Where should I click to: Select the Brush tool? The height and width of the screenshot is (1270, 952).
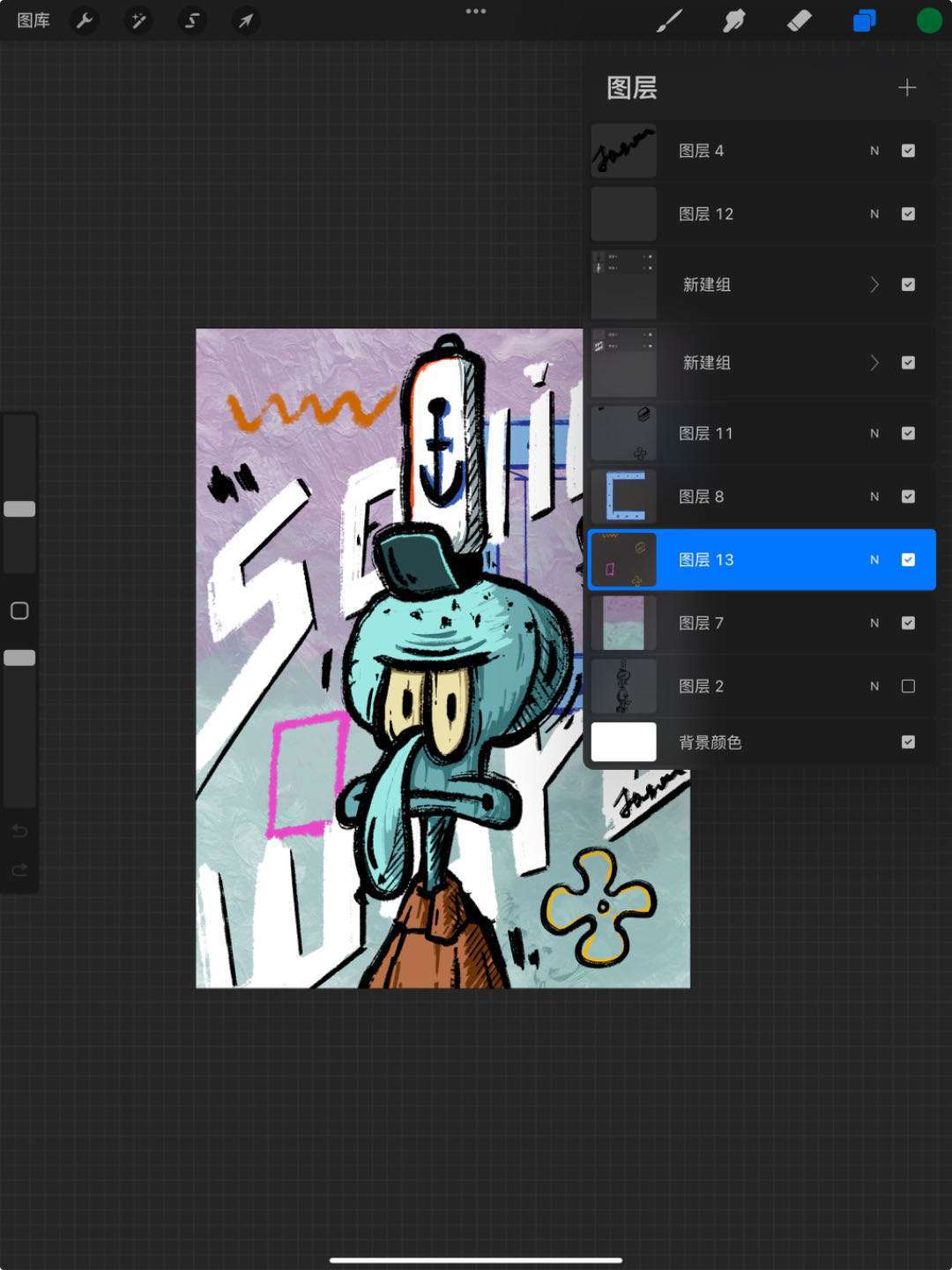(670, 20)
